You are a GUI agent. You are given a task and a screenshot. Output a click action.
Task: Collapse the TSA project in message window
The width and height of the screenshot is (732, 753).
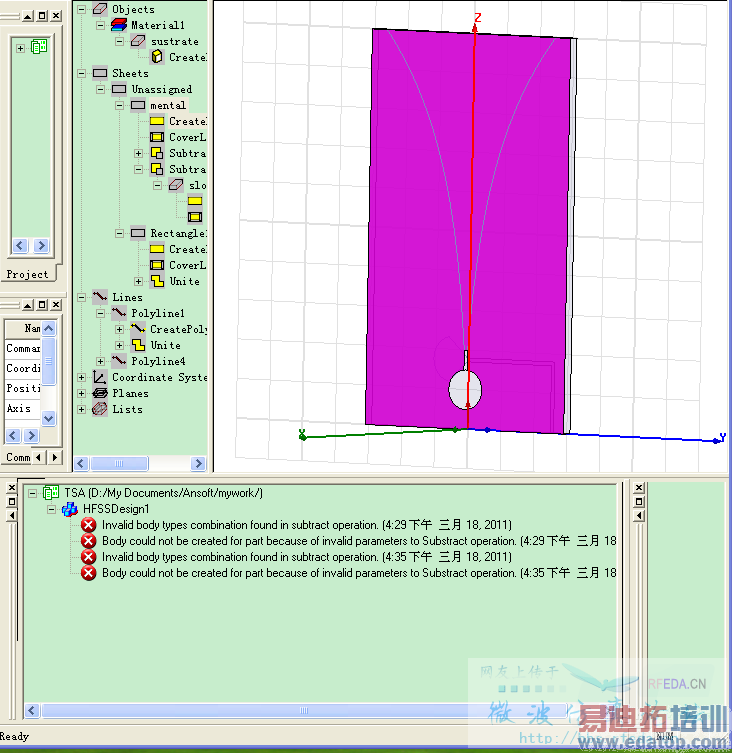click(33, 493)
